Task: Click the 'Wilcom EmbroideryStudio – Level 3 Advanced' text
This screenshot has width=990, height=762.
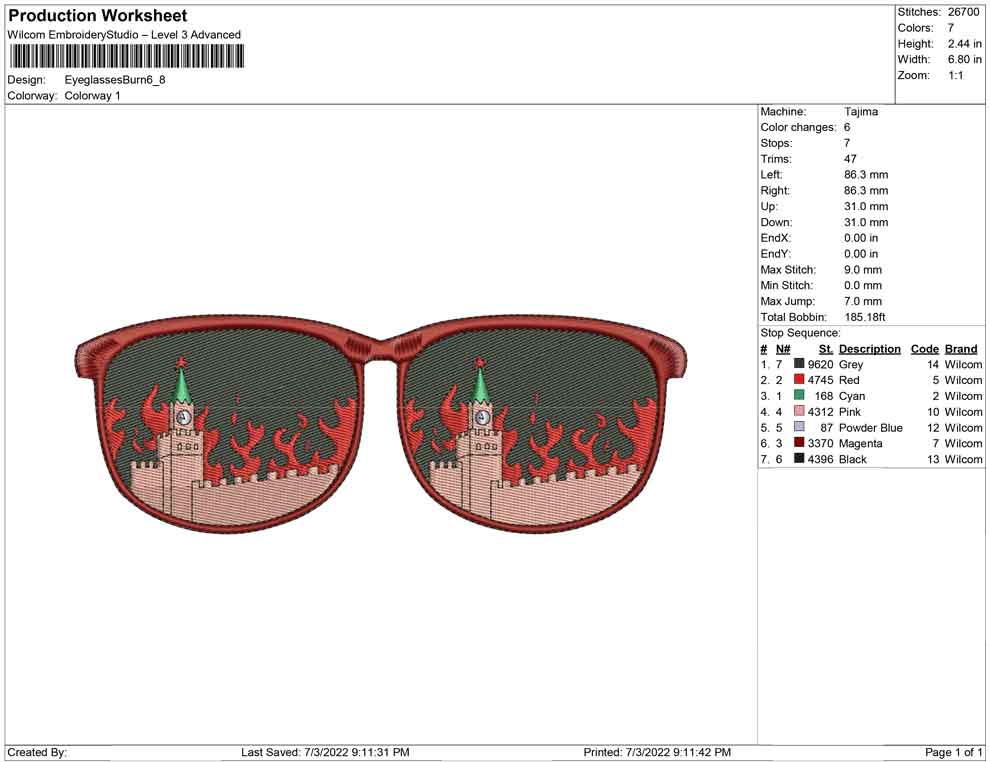Action: coord(124,35)
